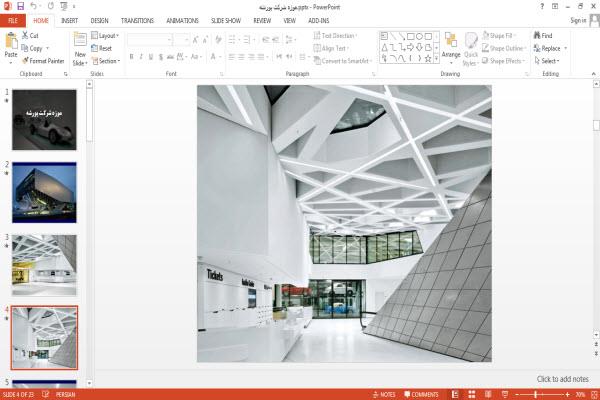Image resolution: width=600 pixels, height=400 pixels.
Task: Click the Decrease Font Size icon
Action: click(205, 39)
